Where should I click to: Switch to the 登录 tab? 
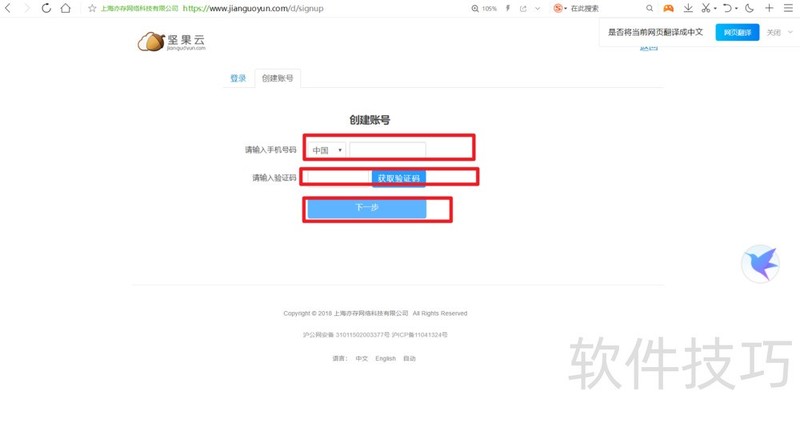pos(238,78)
